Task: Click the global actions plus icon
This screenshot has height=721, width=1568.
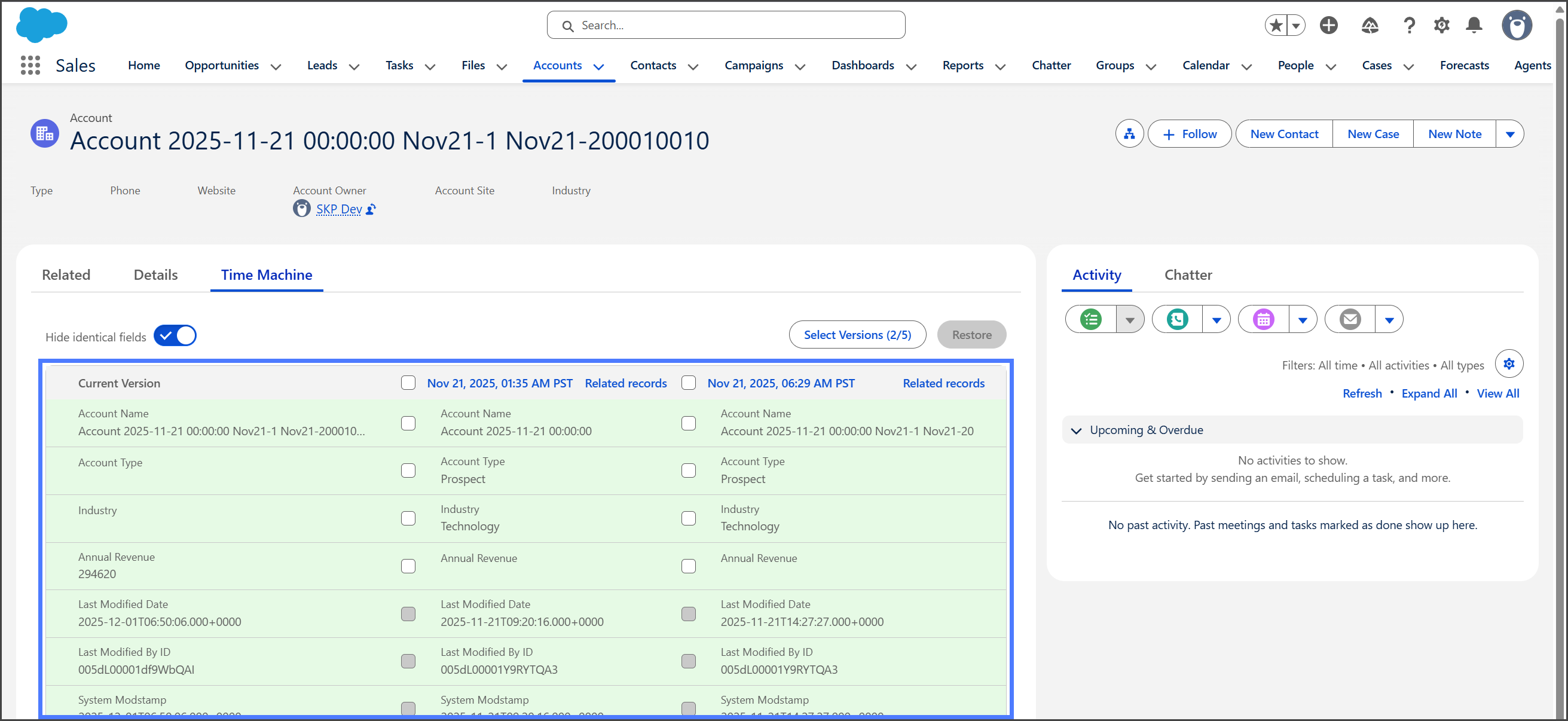Action: pos(1328,26)
